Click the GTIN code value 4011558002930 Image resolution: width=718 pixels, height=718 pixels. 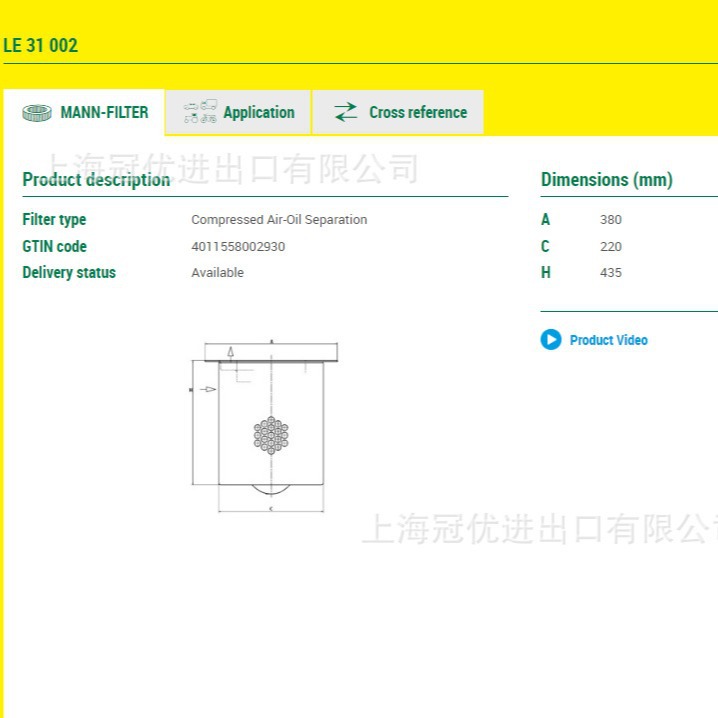pyautogui.click(x=238, y=247)
